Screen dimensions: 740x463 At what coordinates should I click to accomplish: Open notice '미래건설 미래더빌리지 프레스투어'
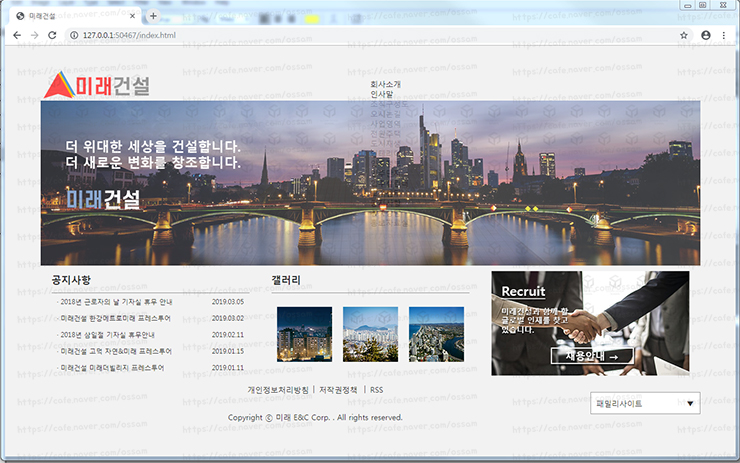pos(112,368)
